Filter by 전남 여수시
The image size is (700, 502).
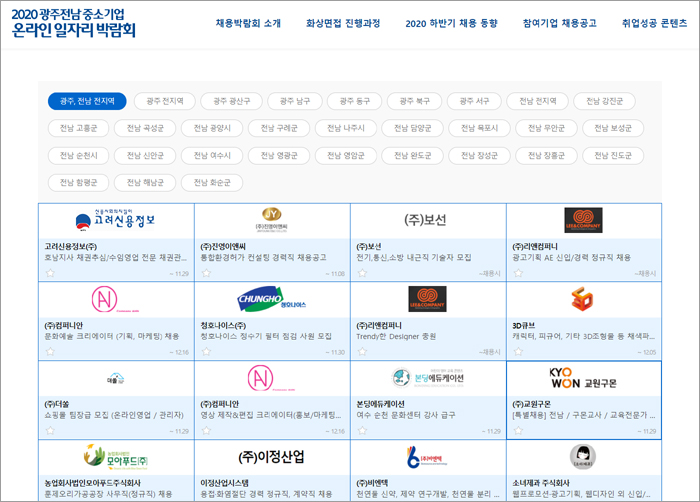pyautogui.click(x=212, y=155)
